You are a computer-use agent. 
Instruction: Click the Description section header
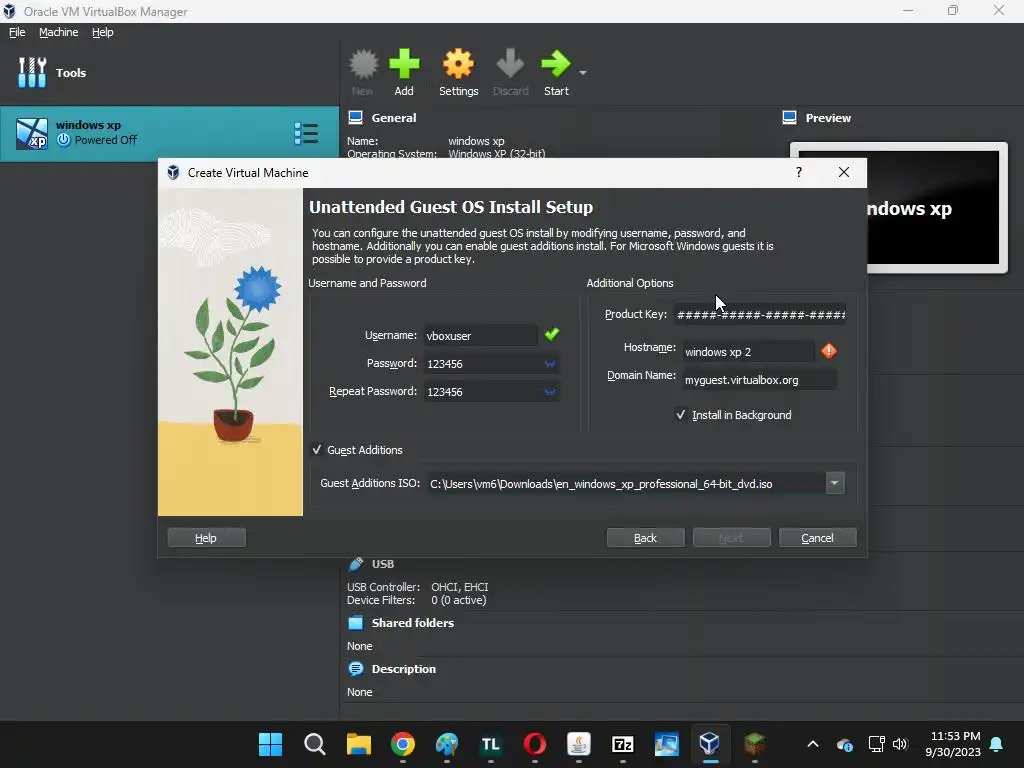tap(403, 669)
